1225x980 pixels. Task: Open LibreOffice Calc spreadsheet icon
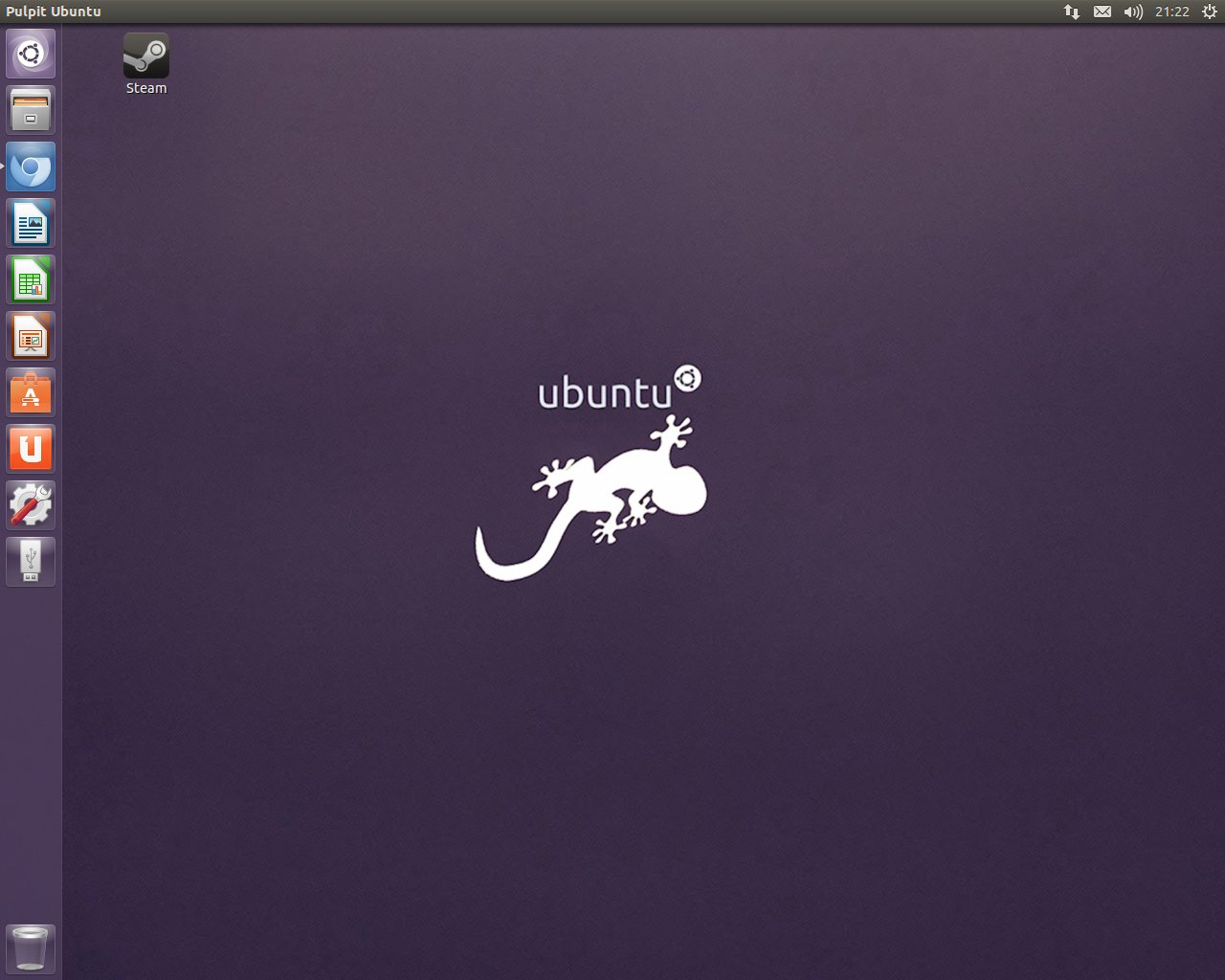[x=31, y=279]
